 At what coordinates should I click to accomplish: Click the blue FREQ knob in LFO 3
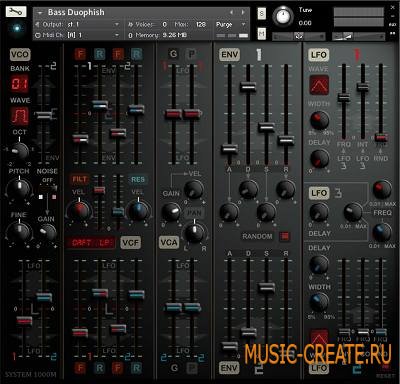(382, 232)
